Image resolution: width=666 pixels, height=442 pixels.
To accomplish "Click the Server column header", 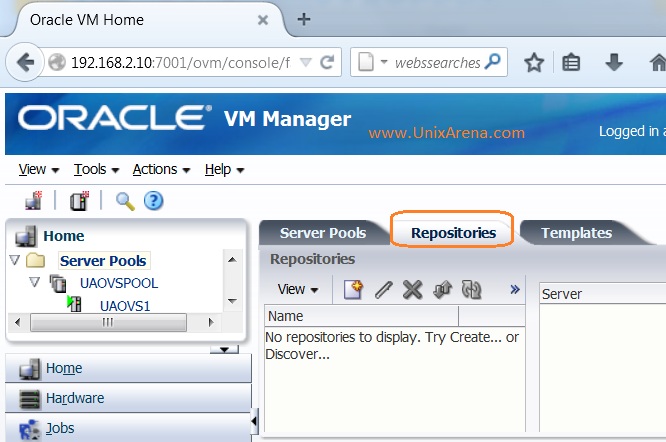I will (603, 294).
